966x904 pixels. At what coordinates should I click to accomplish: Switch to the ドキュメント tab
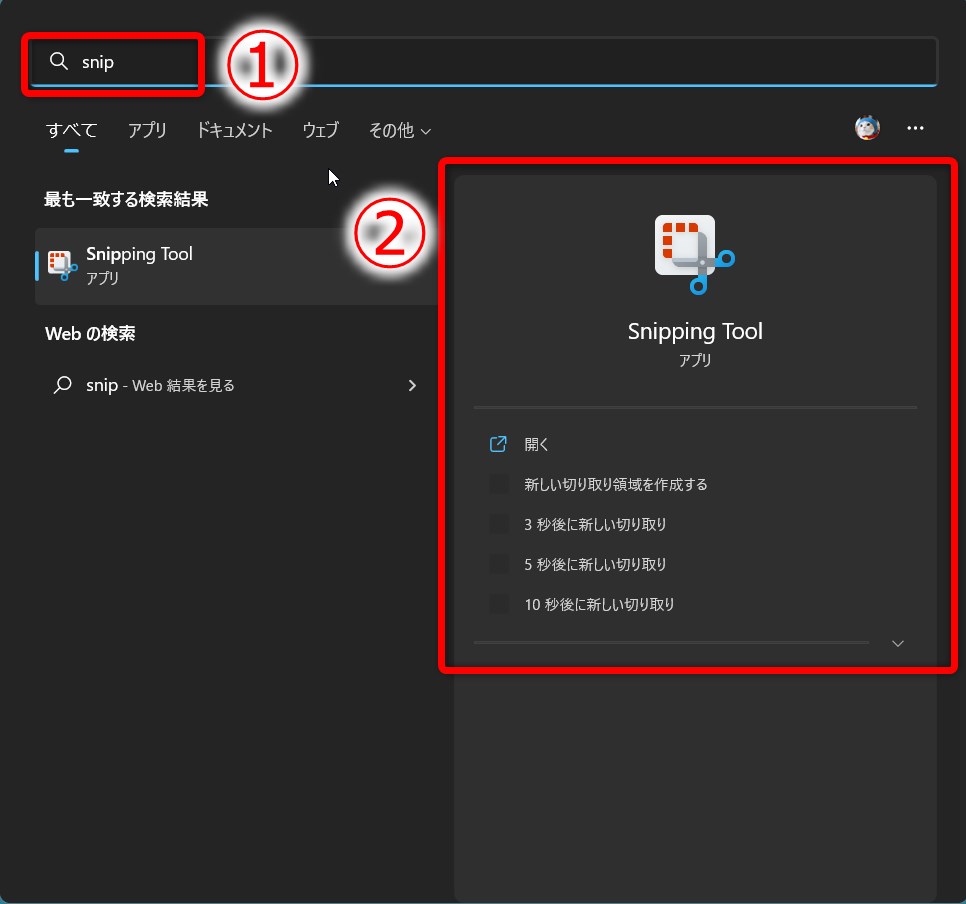[x=234, y=130]
